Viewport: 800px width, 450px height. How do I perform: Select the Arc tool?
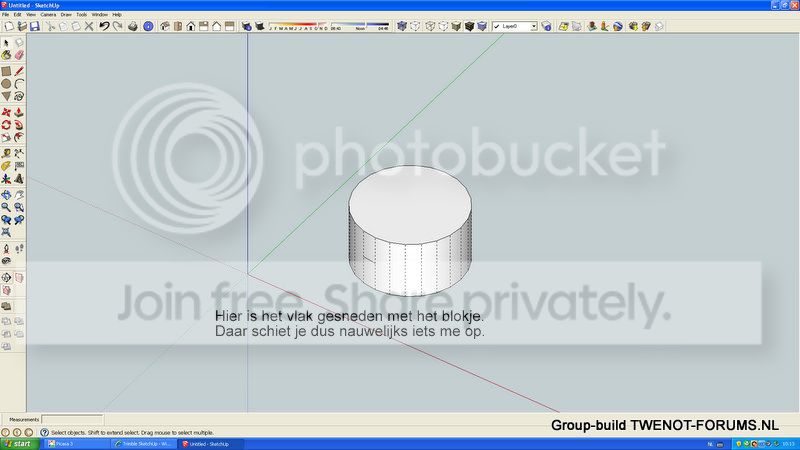(x=19, y=84)
